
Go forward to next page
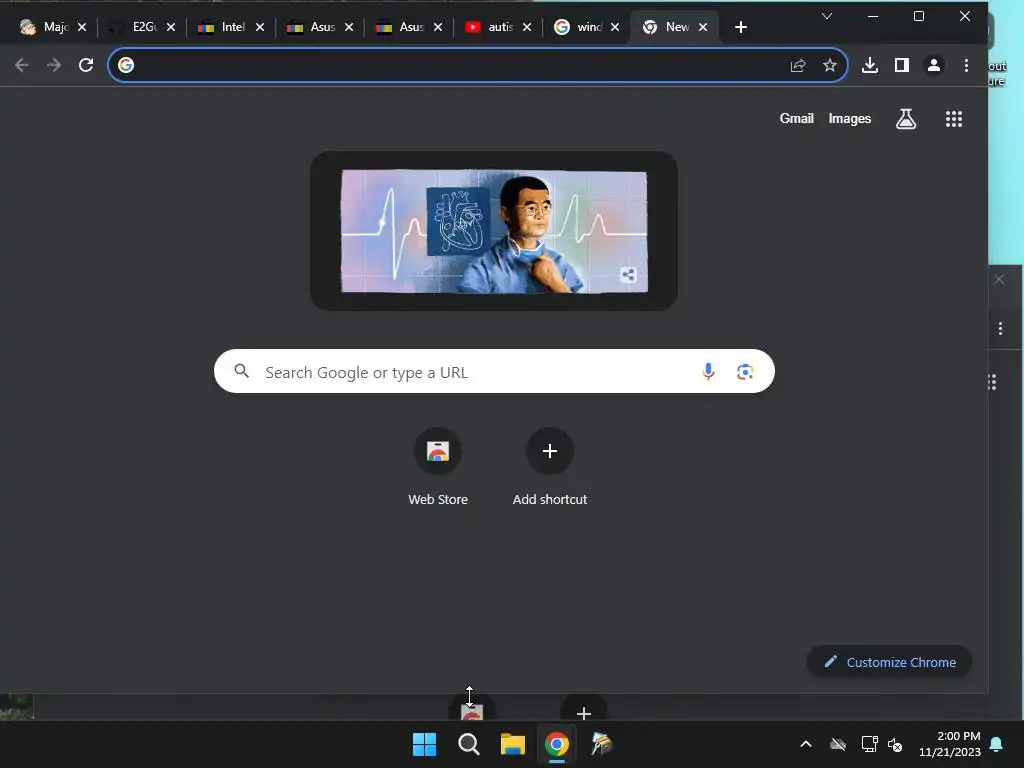coord(54,65)
